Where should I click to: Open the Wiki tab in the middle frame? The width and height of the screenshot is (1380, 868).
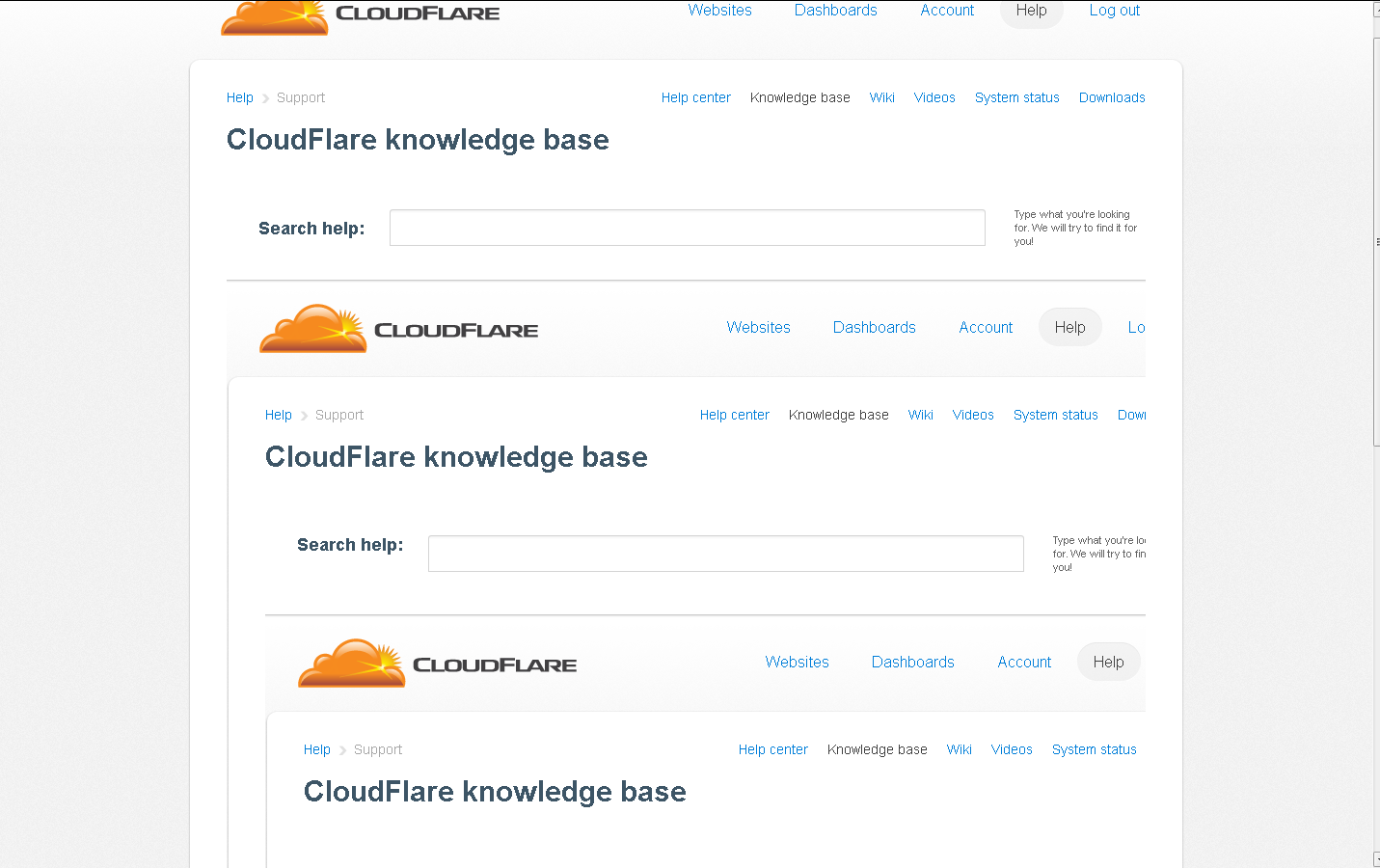click(921, 415)
